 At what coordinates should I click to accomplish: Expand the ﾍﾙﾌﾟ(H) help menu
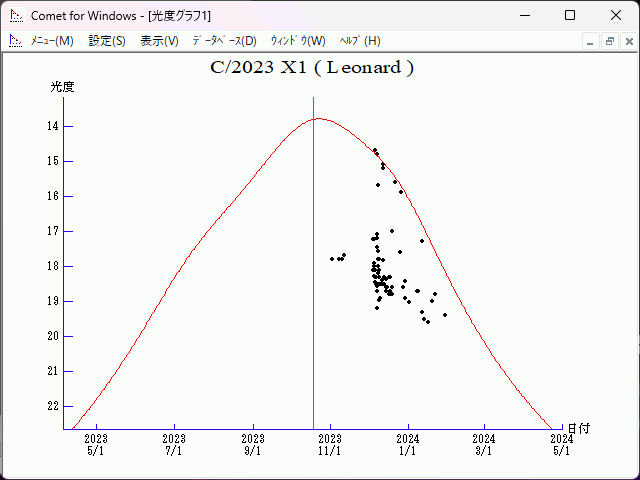click(x=360, y=41)
